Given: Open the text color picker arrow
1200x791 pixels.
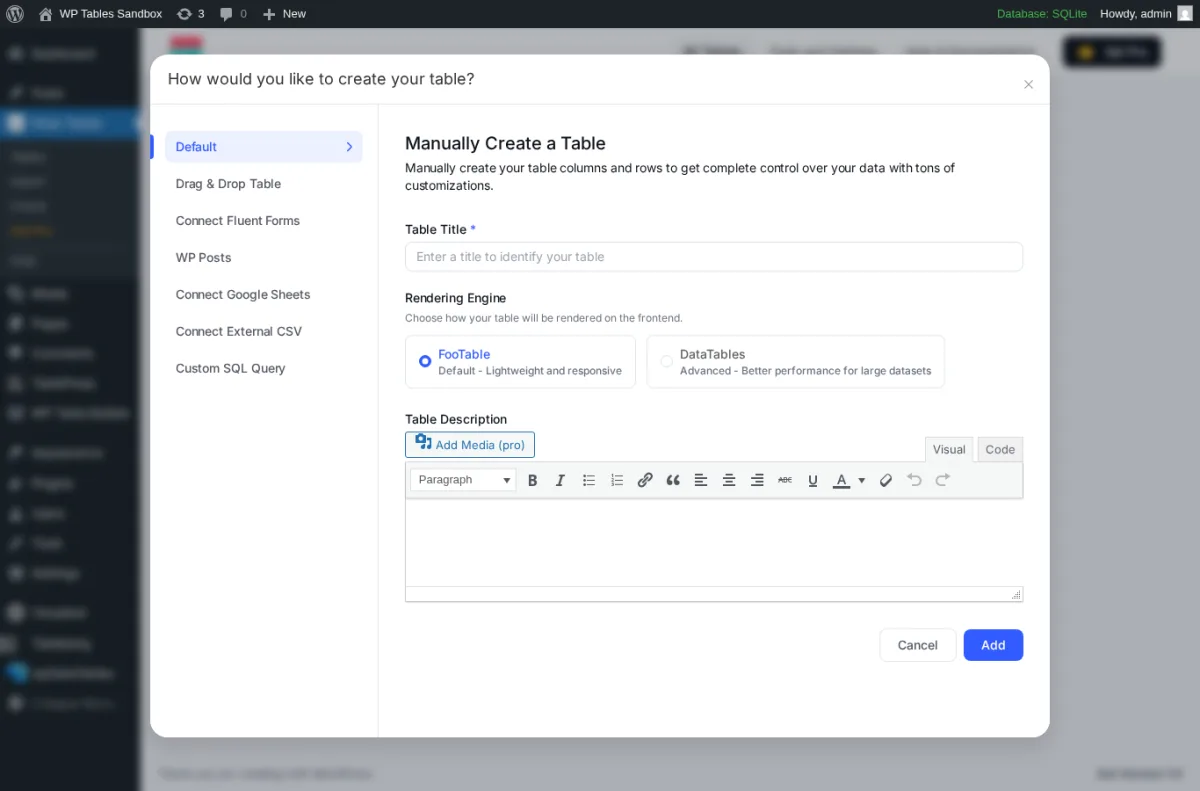Looking at the screenshot, I should pyautogui.click(x=862, y=481).
